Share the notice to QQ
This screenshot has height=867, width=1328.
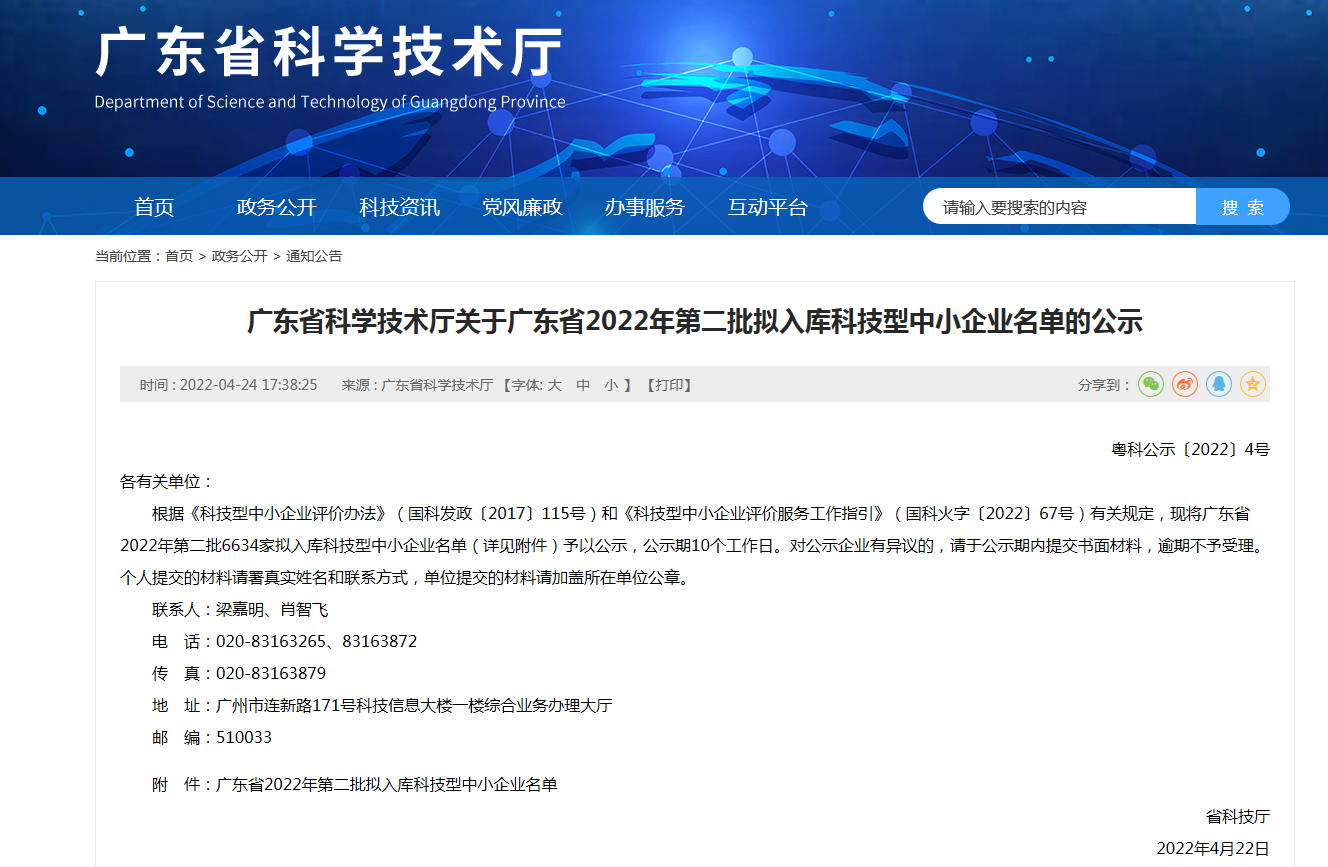click(1219, 384)
